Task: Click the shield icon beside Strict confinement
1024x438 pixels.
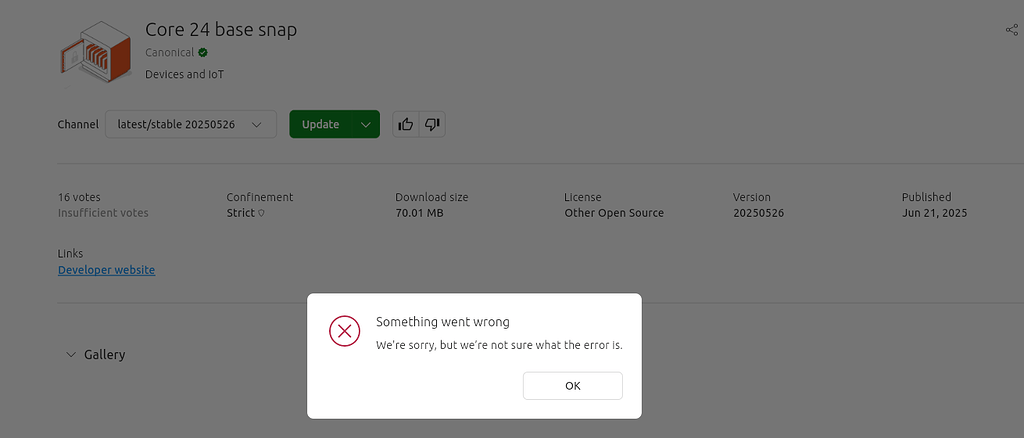Action: pos(262,213)
